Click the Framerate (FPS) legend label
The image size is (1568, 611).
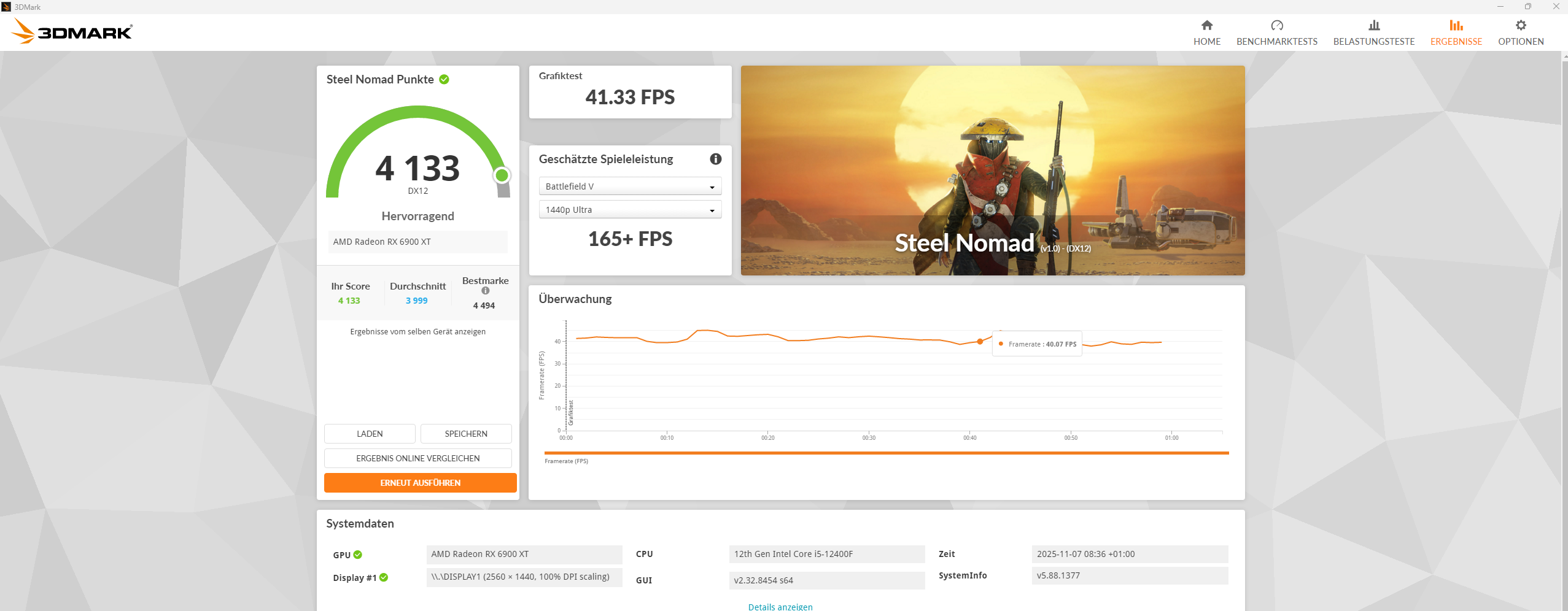[x=566, y=461]
